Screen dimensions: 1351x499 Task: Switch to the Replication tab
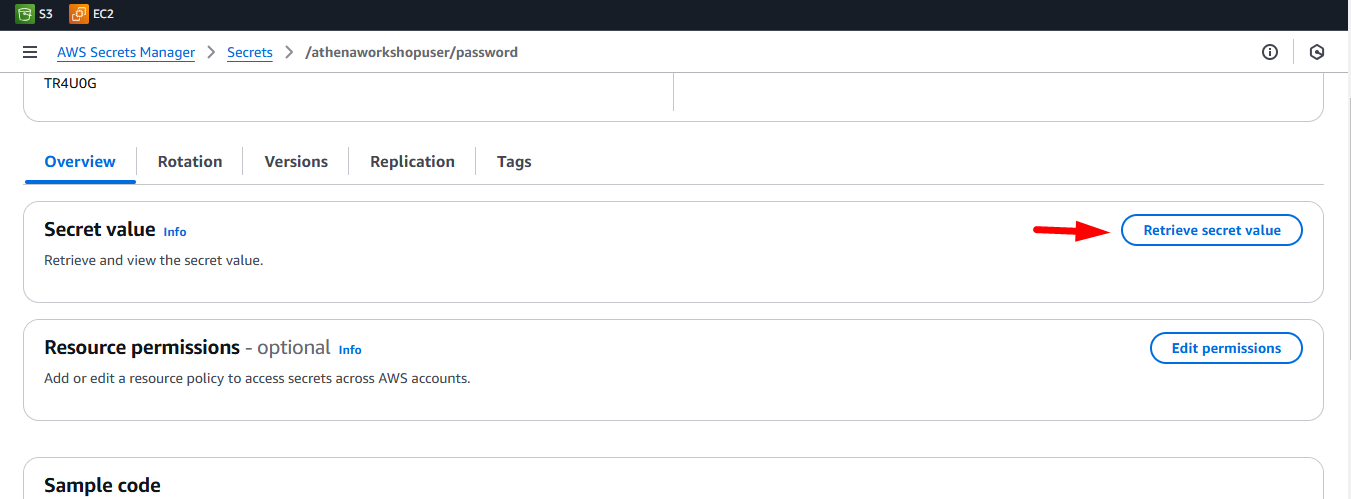[x=412, y=161]
